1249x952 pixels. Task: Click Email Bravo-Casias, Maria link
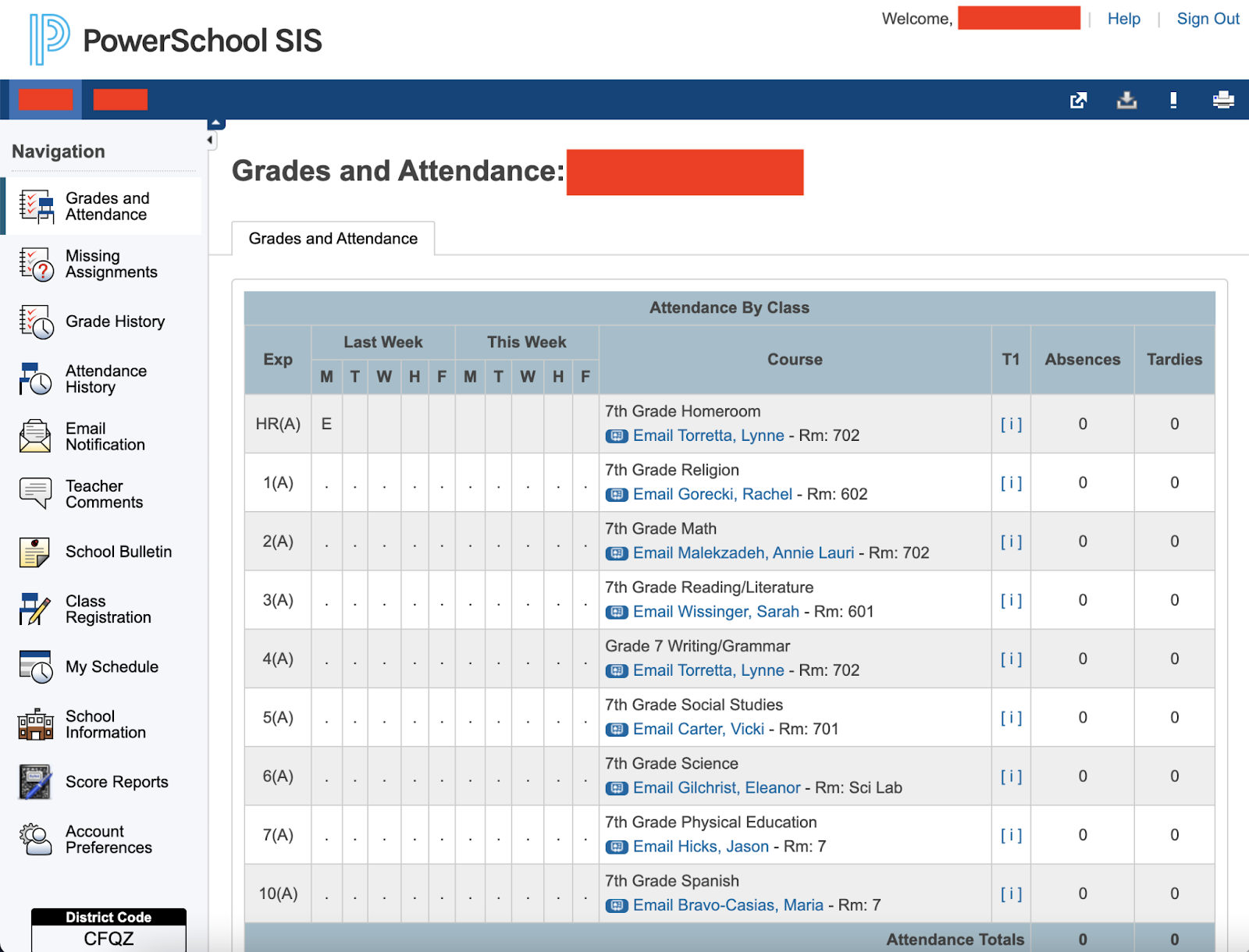(x=728, y=905)
